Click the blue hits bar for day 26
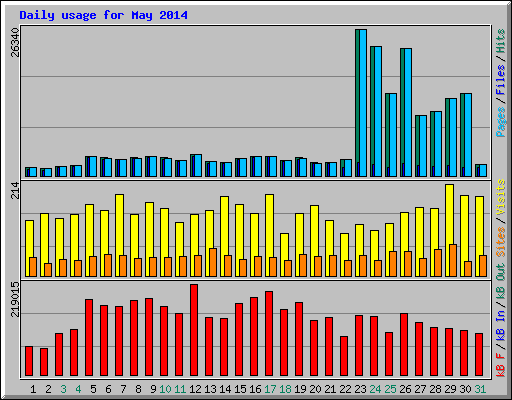The height and width of the screenshot is (400, 512). pos(408,112)
